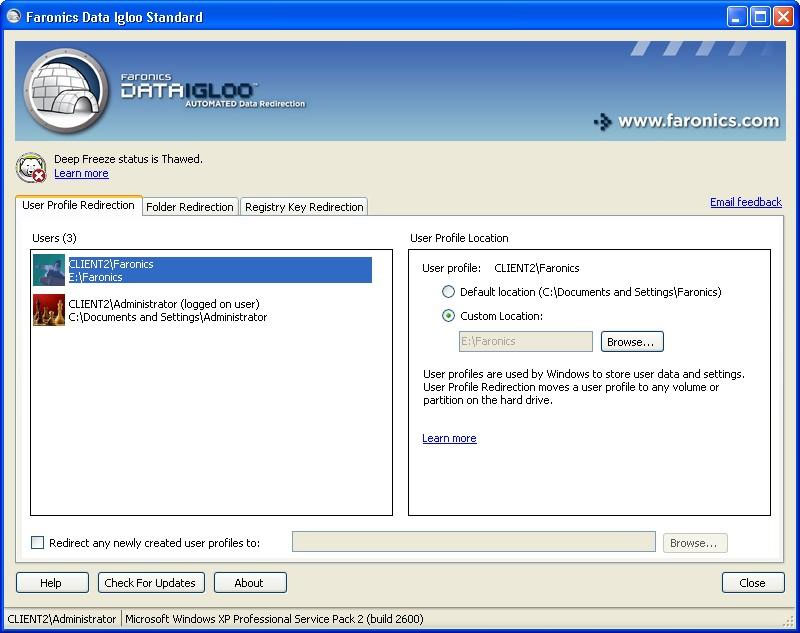The width and height of the screenshot is (800, 633).
Task: Close the window with the red X
Action: pyautogui.click(x=783, y=17)
